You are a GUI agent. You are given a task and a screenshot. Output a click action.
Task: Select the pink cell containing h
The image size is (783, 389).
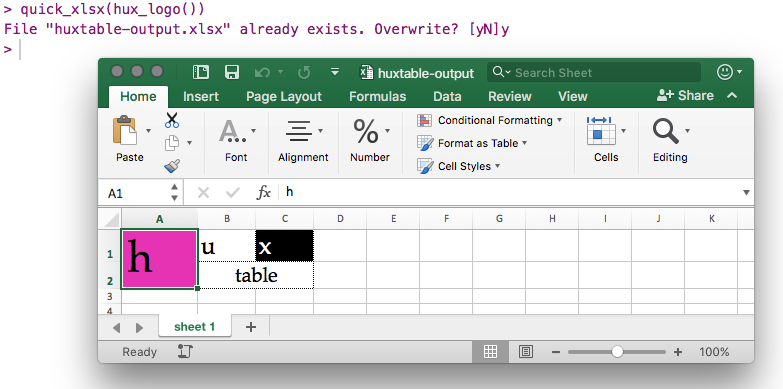[x=159, y=259]
